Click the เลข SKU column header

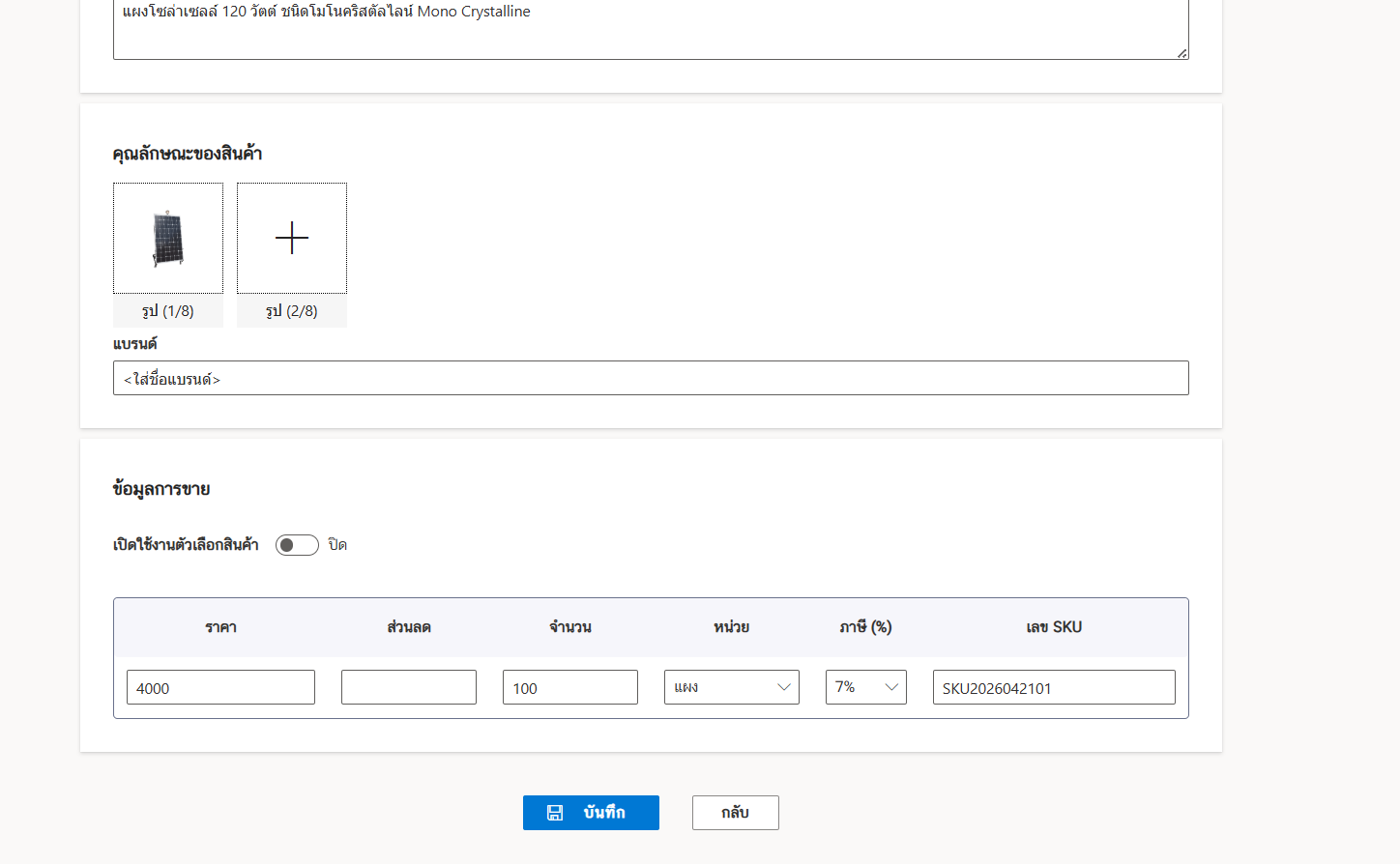[1053, 627]
